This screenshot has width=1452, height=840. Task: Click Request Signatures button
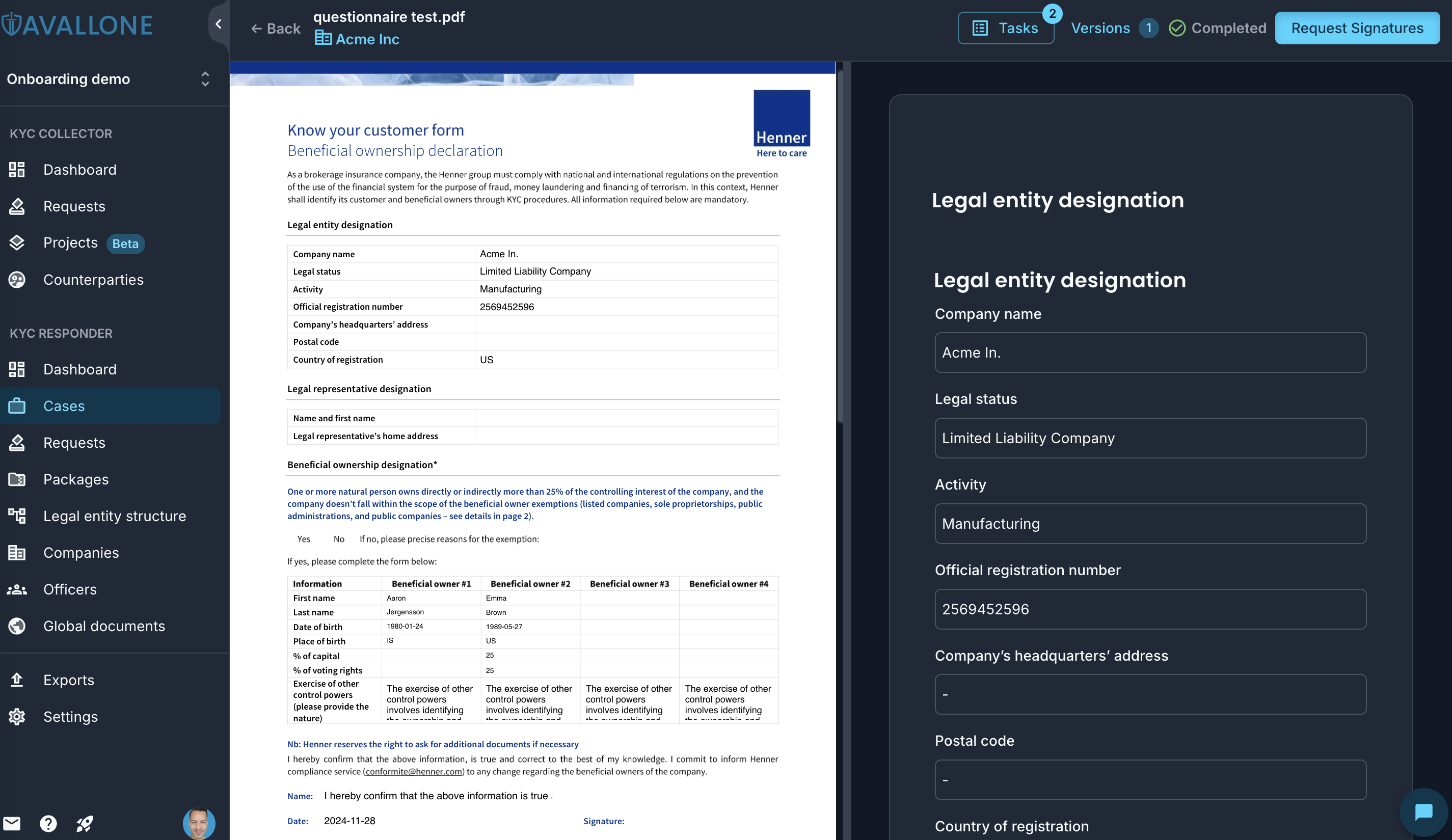1357,28
